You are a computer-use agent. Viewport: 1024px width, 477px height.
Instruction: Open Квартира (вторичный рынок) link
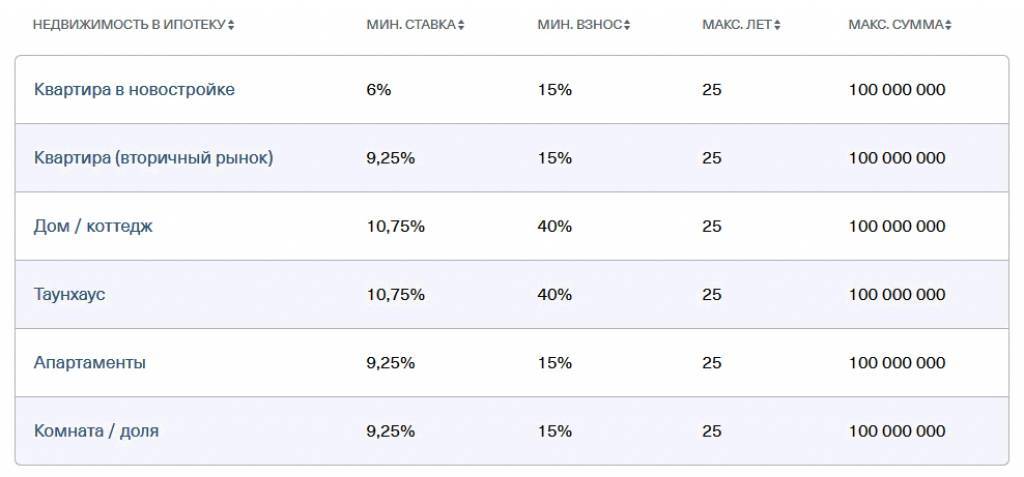click(153, 158)
